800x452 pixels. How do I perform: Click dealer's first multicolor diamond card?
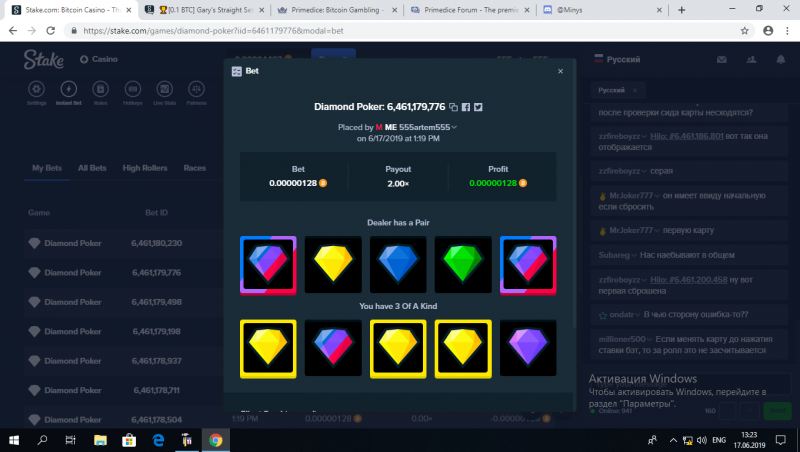coord(268,265)
